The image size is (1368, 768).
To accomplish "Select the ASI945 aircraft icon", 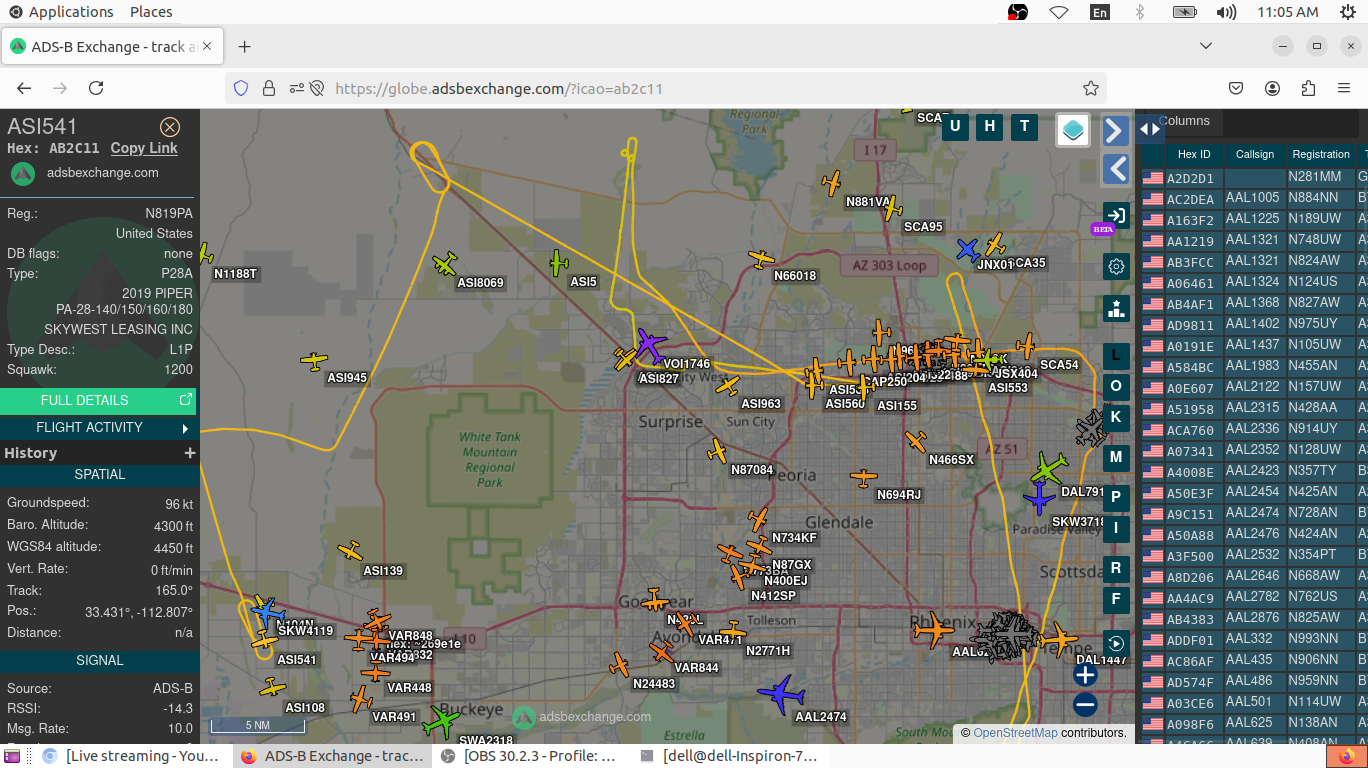I will click(314, 361).
